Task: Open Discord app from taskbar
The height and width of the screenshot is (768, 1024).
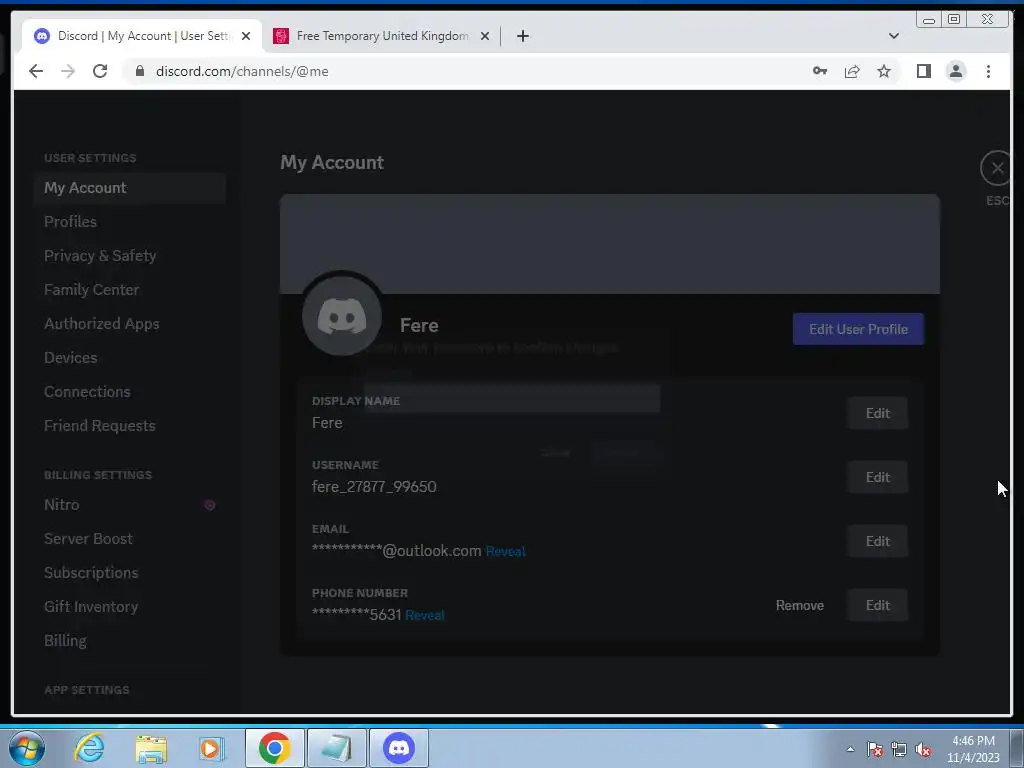Action: pos(399,748)
